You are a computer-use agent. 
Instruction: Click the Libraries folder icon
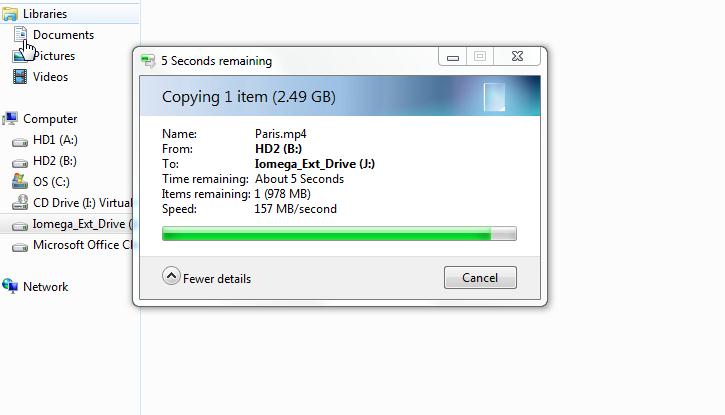coord(10,14)
